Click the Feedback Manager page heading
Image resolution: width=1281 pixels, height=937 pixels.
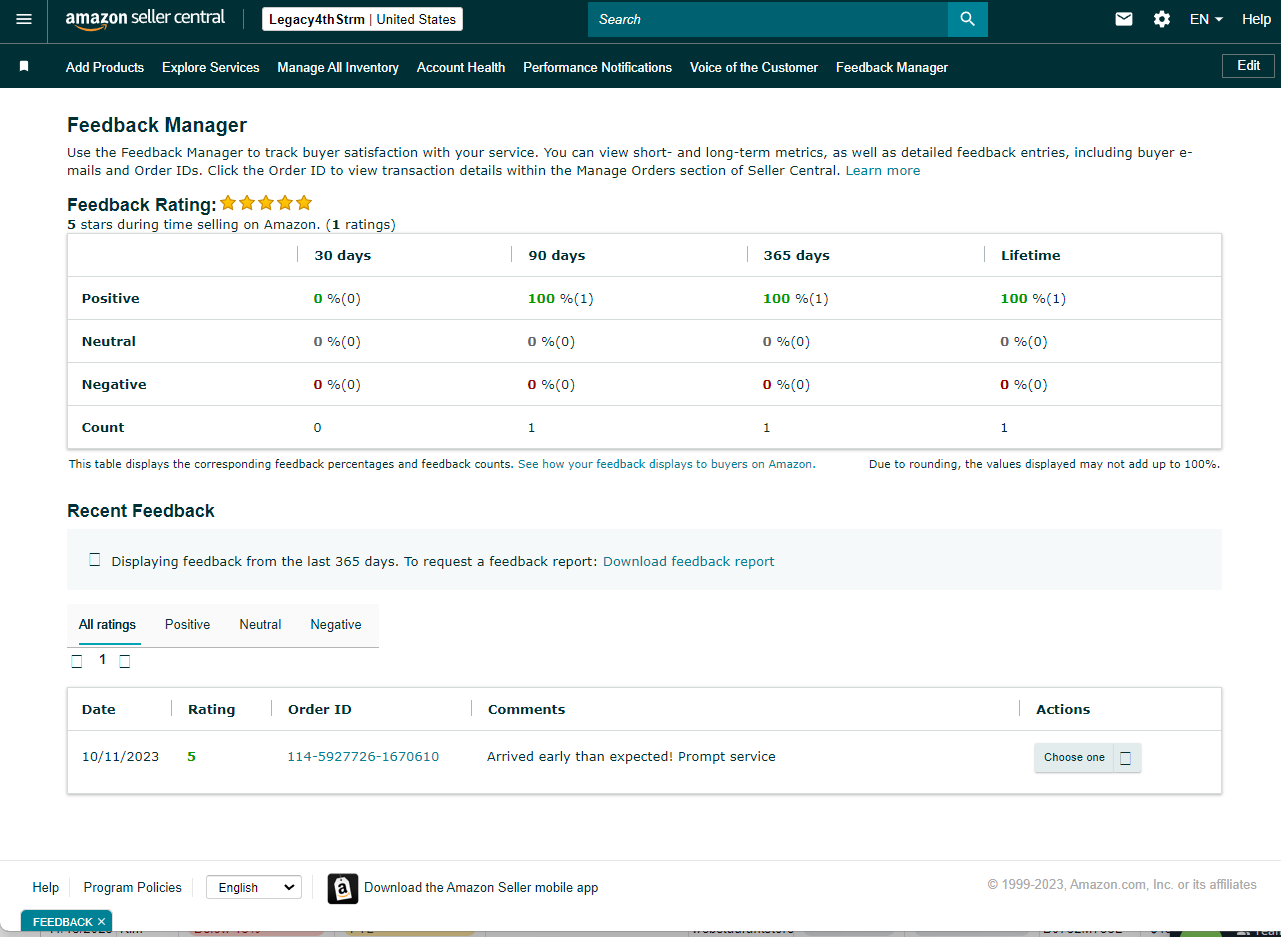tap(157, 125)
